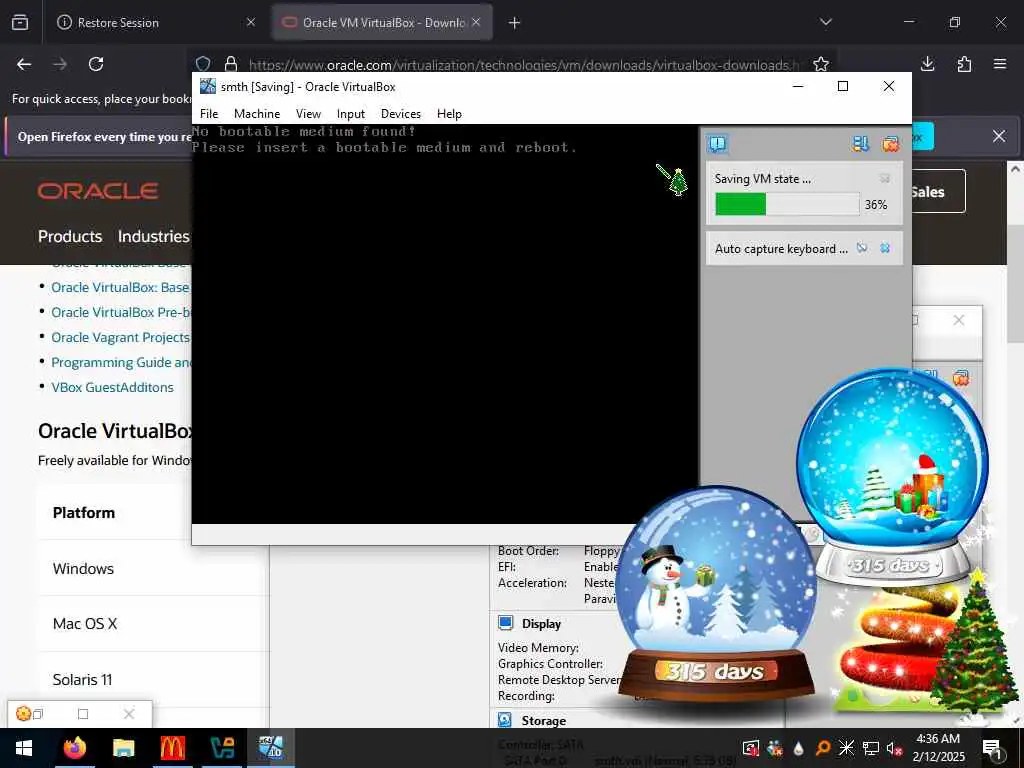
Task: Open the Oracle Vagrant Projects link
Action: coord(120,338)
